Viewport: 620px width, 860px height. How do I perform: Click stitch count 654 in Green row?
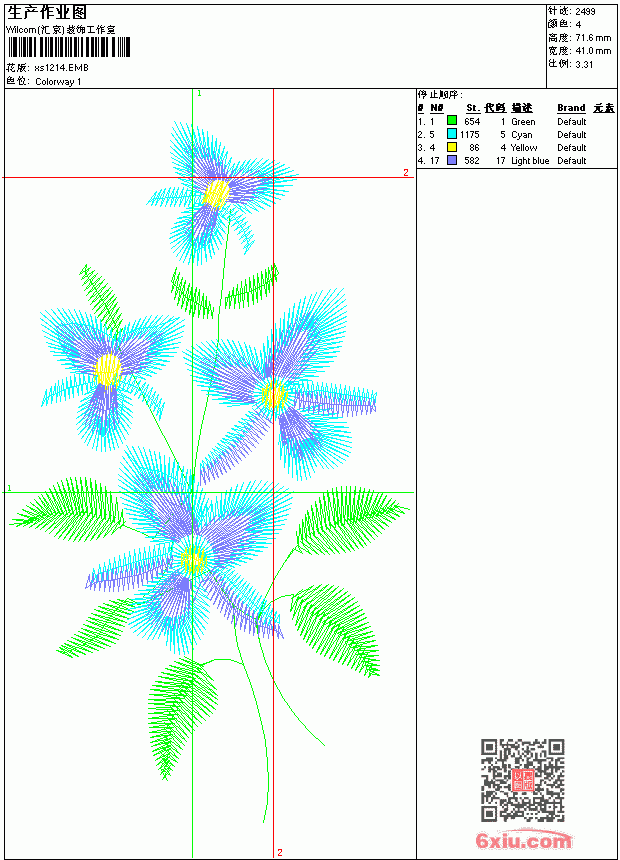472,122
